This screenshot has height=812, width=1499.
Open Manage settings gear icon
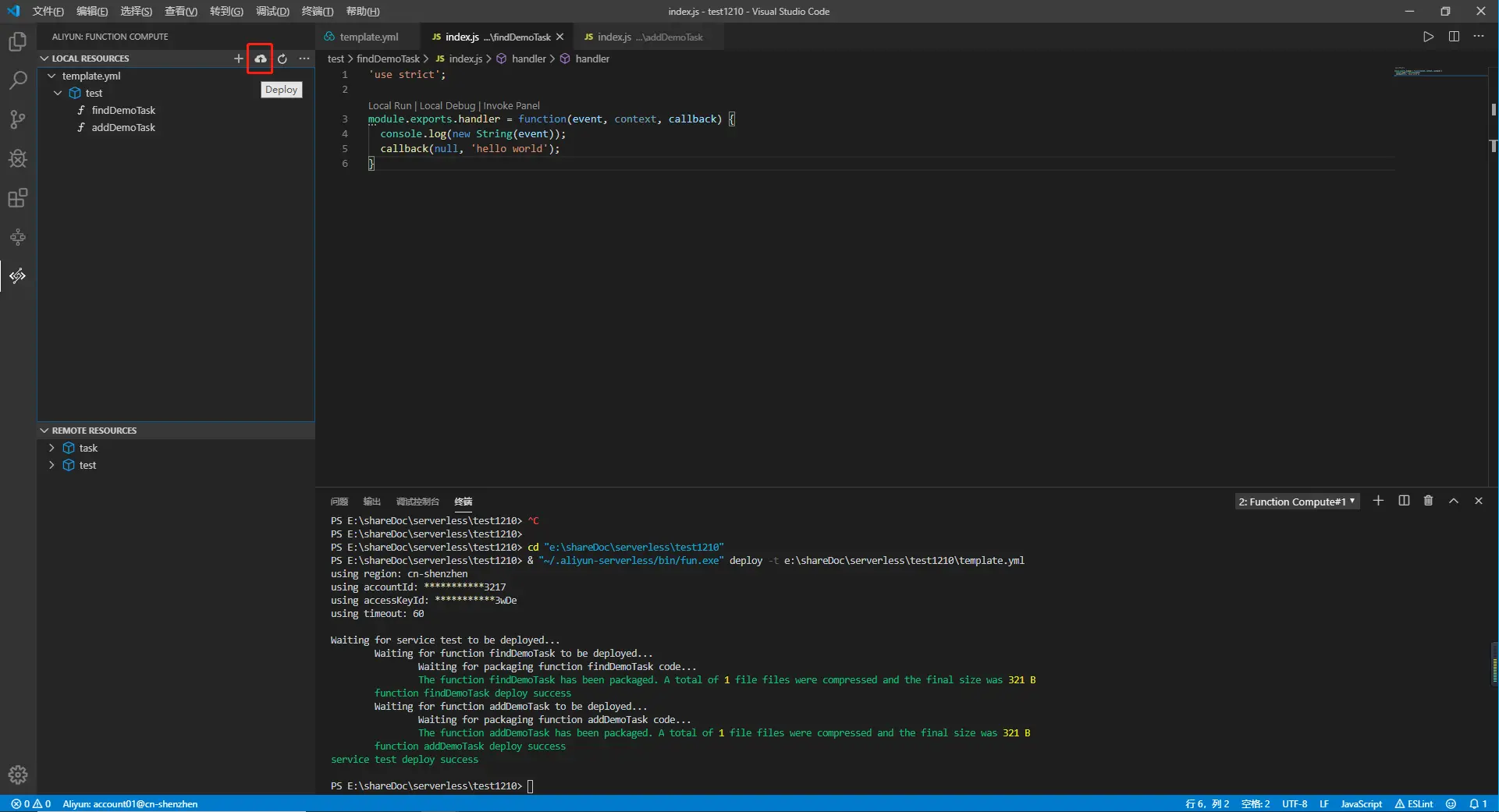click(x=17, y=775)
